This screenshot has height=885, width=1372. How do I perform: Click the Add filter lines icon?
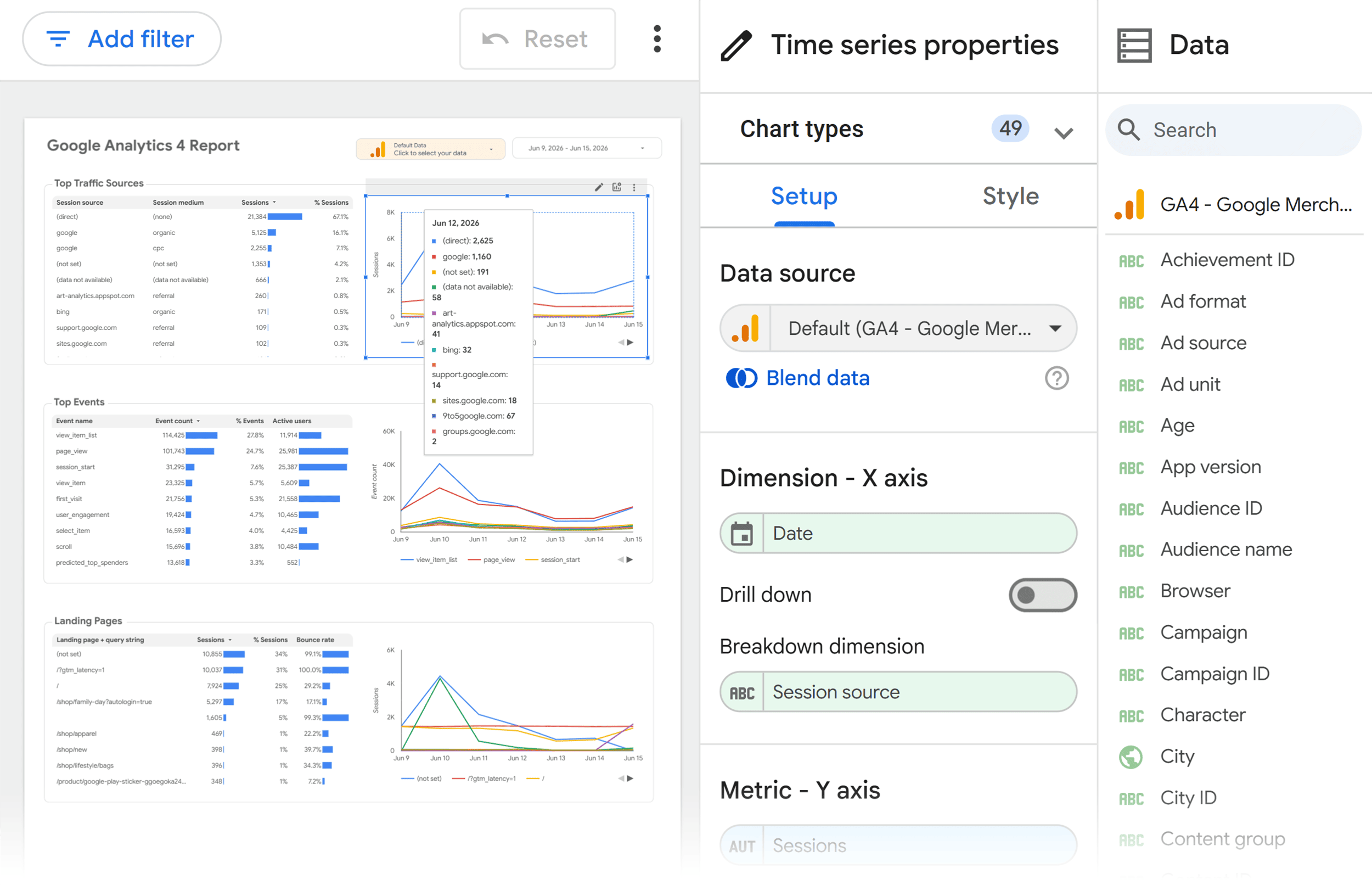click(58, 39)
